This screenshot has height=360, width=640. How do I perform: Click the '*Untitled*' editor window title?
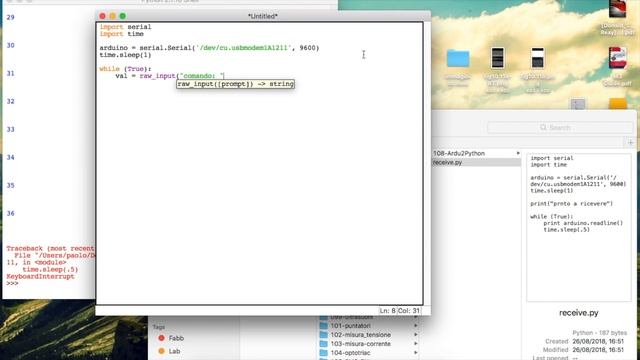(x=263, y=16)
